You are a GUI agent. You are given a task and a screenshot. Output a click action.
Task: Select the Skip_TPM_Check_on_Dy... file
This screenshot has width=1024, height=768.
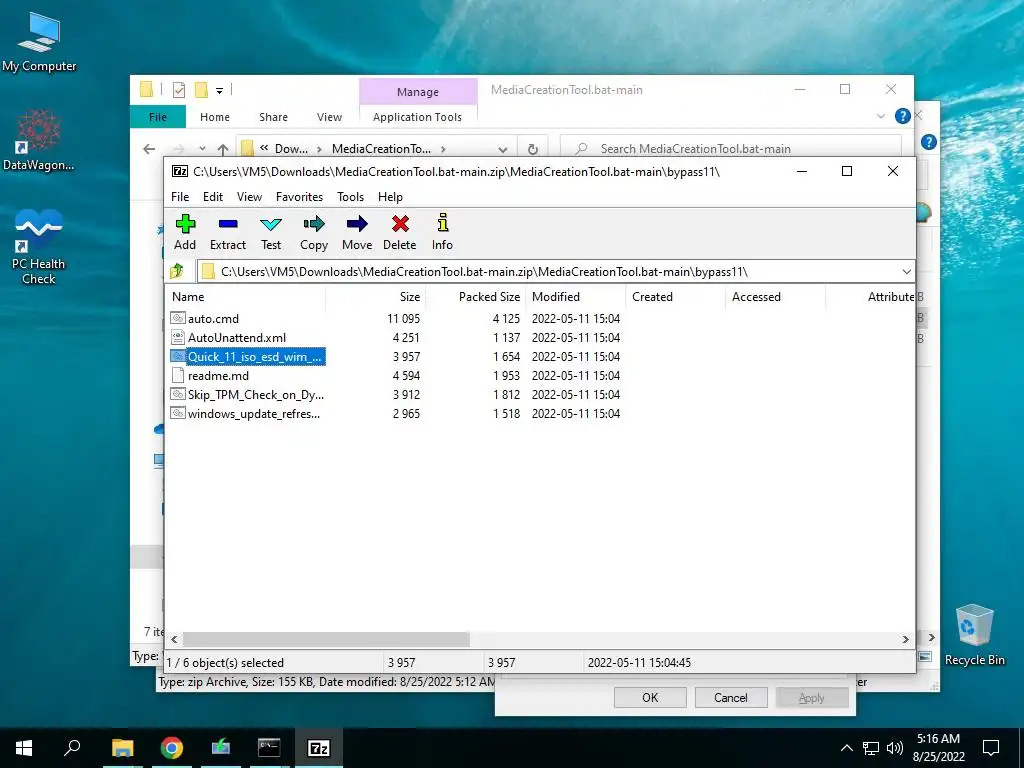(x=248, y=394)
